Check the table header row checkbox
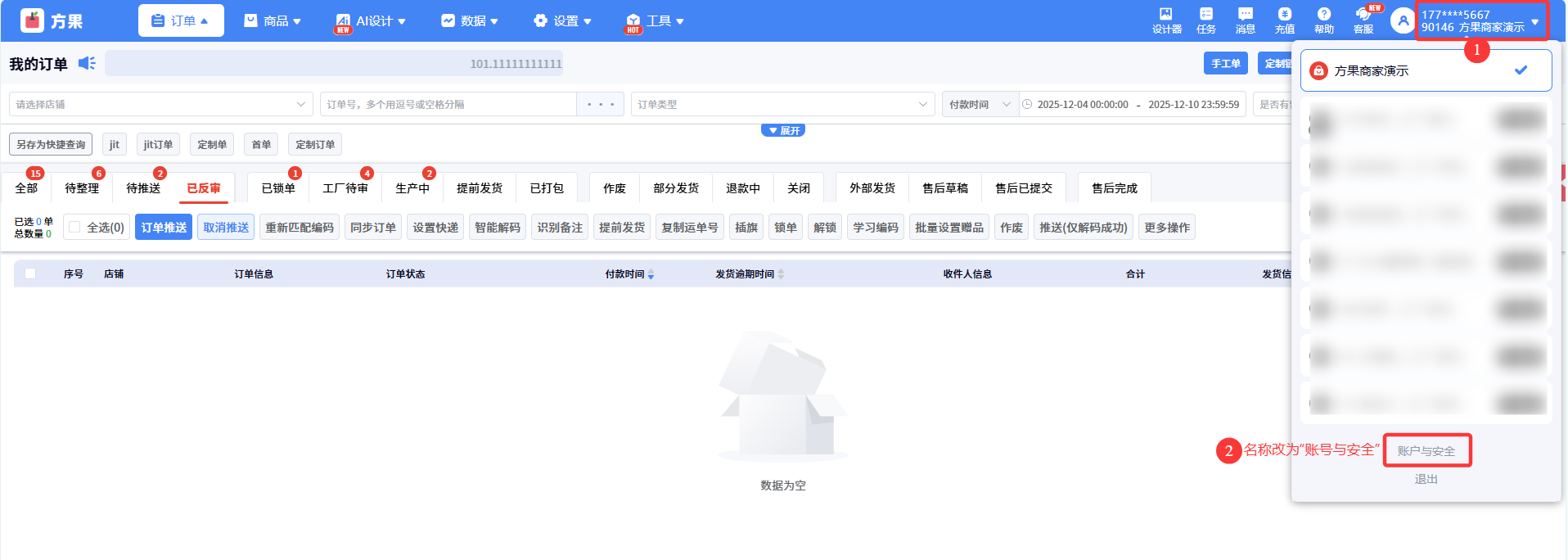 [x=30, y=273]
